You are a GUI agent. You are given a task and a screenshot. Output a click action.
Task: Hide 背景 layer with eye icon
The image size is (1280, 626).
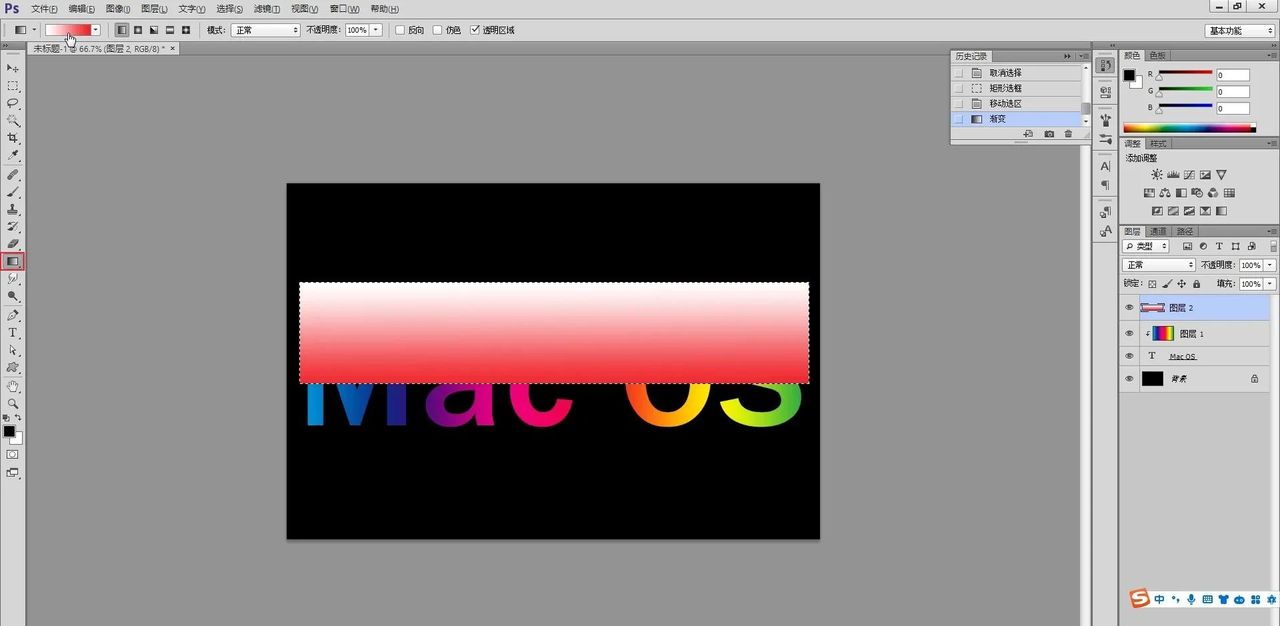point(1129,379)
